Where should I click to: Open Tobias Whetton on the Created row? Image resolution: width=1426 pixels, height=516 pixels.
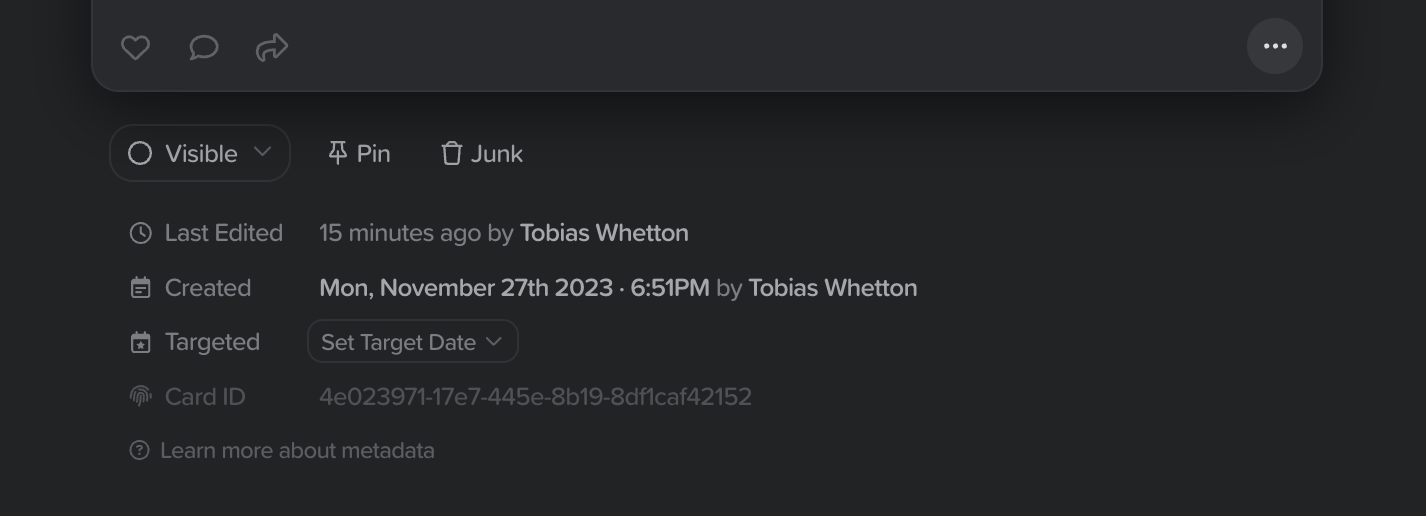[x=833, y=288]
